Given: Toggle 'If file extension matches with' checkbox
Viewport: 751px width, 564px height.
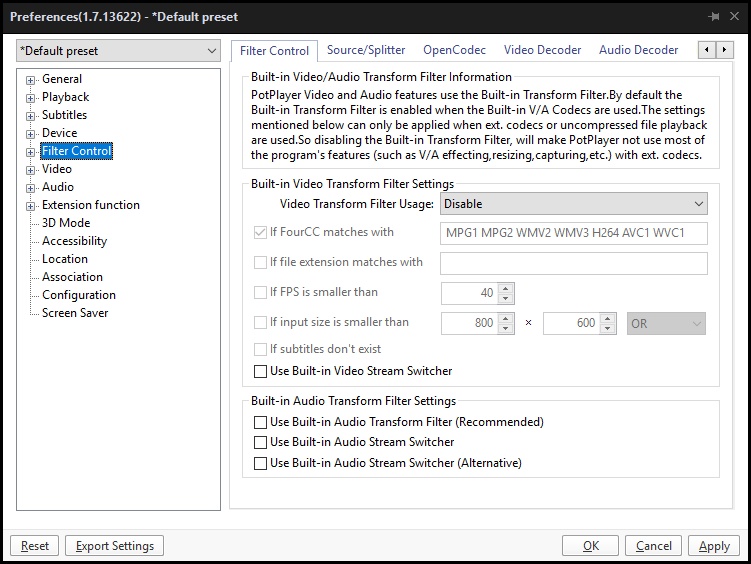Looking at the screenshot, I should click(x=260, y=262).
